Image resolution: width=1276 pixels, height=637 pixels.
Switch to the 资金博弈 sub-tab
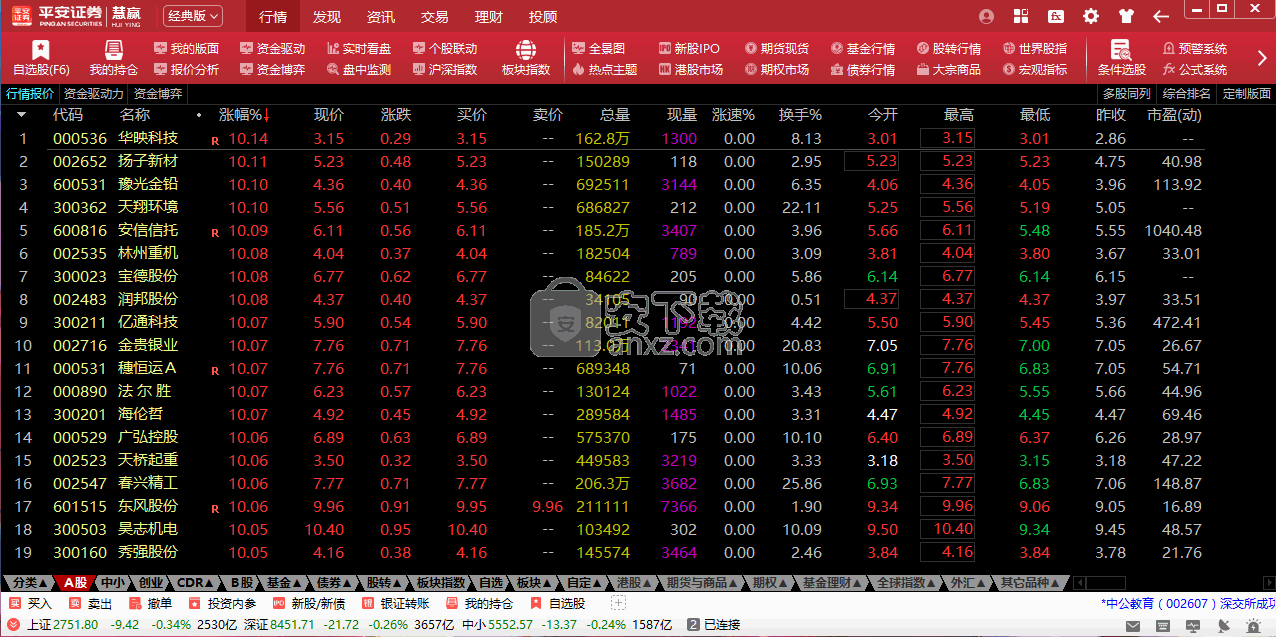click(x=158, y=94)
